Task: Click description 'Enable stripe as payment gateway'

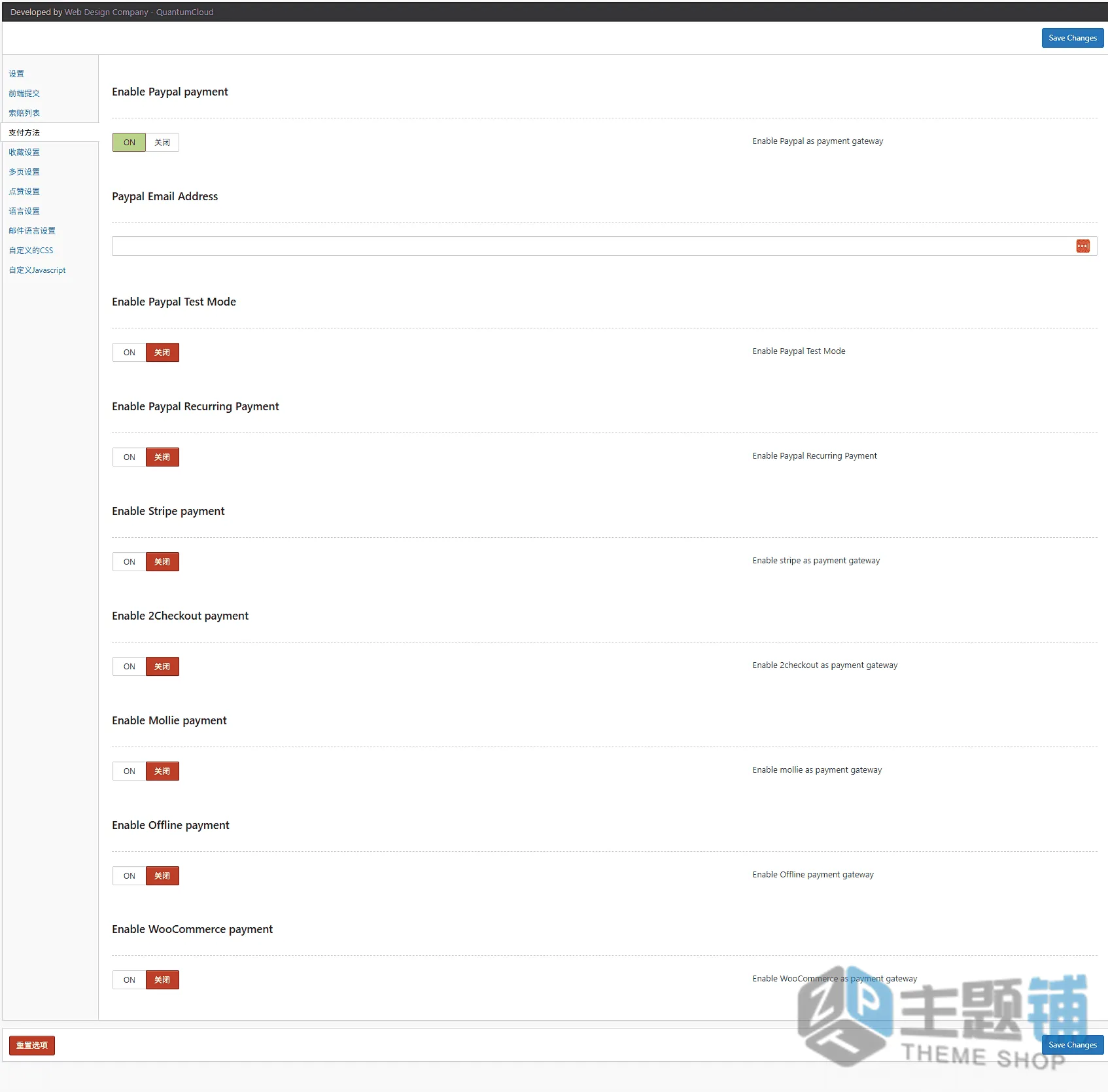Action: point(816,561)
